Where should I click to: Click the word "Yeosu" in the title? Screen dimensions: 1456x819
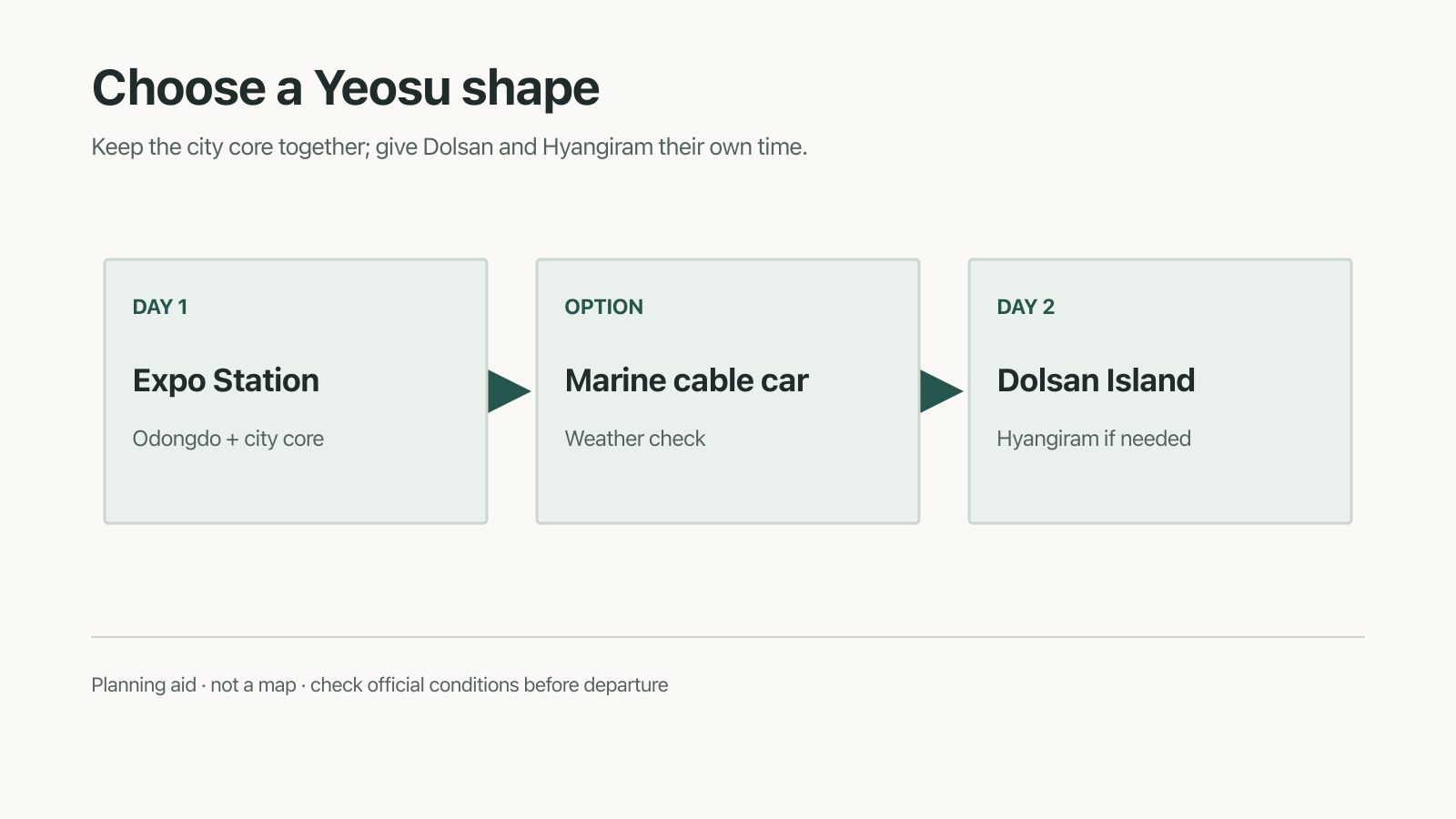click(382, 88)
